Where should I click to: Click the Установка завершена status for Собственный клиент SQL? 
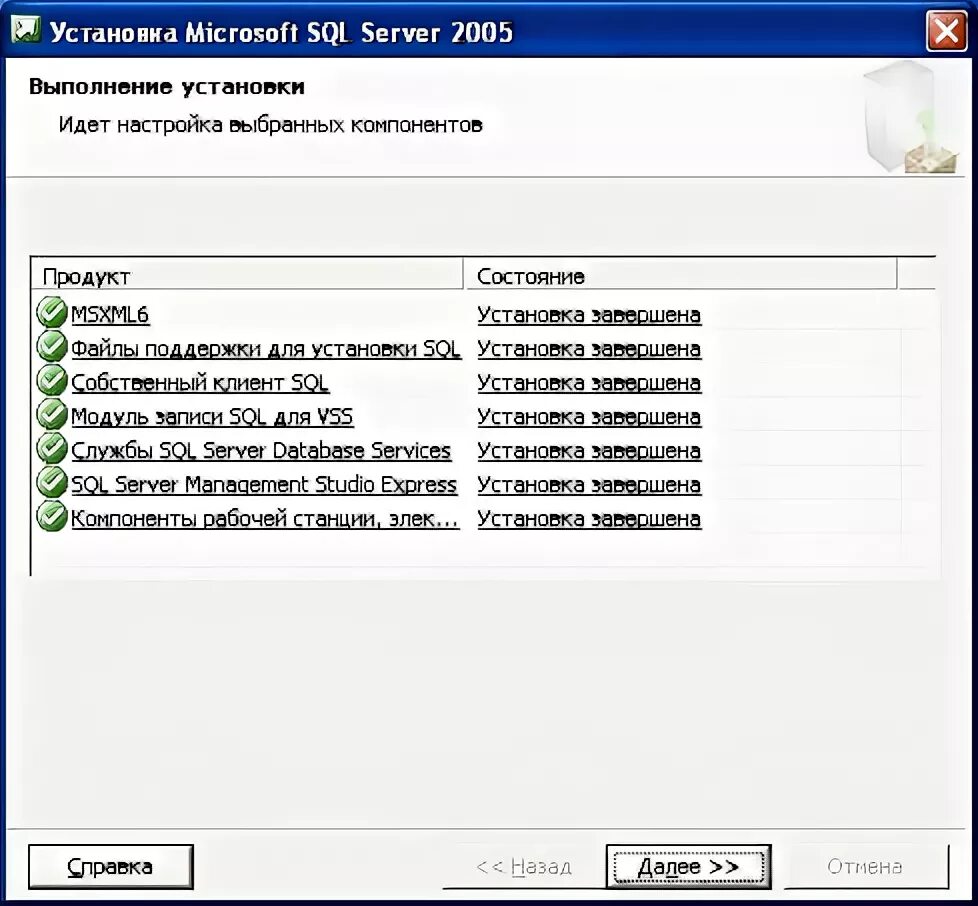tap(589, 383)
